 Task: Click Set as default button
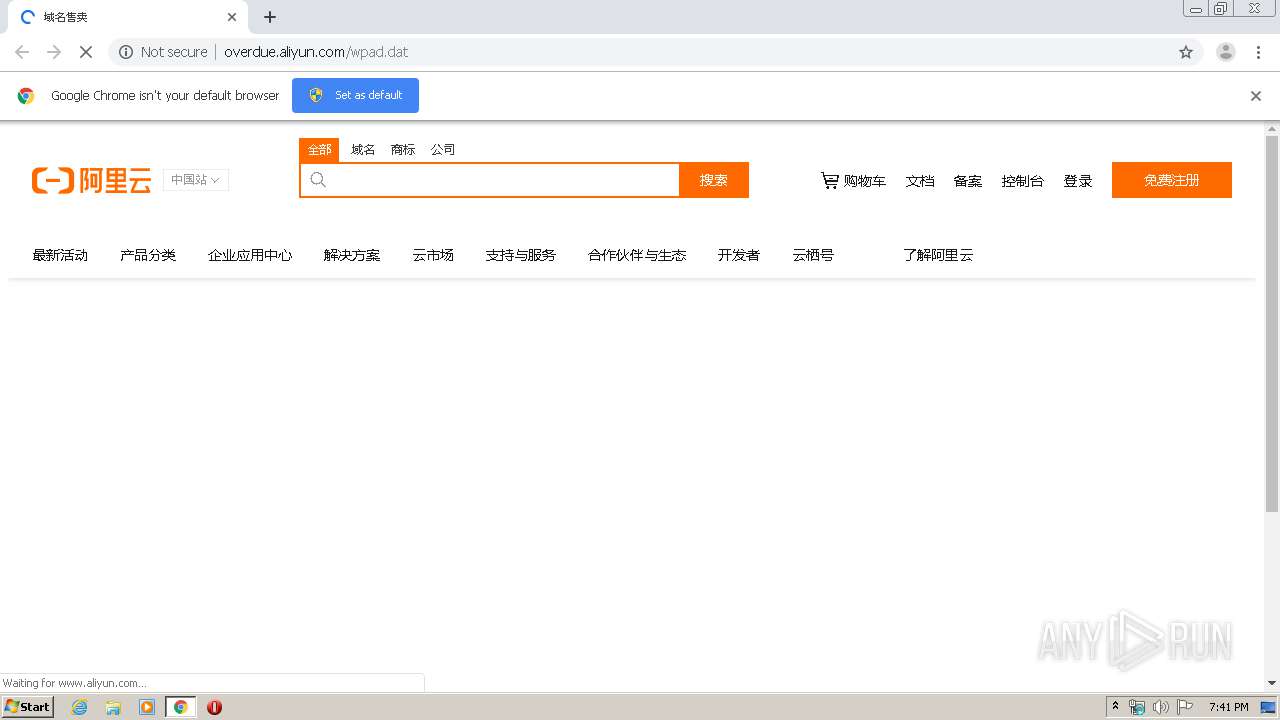355,95
